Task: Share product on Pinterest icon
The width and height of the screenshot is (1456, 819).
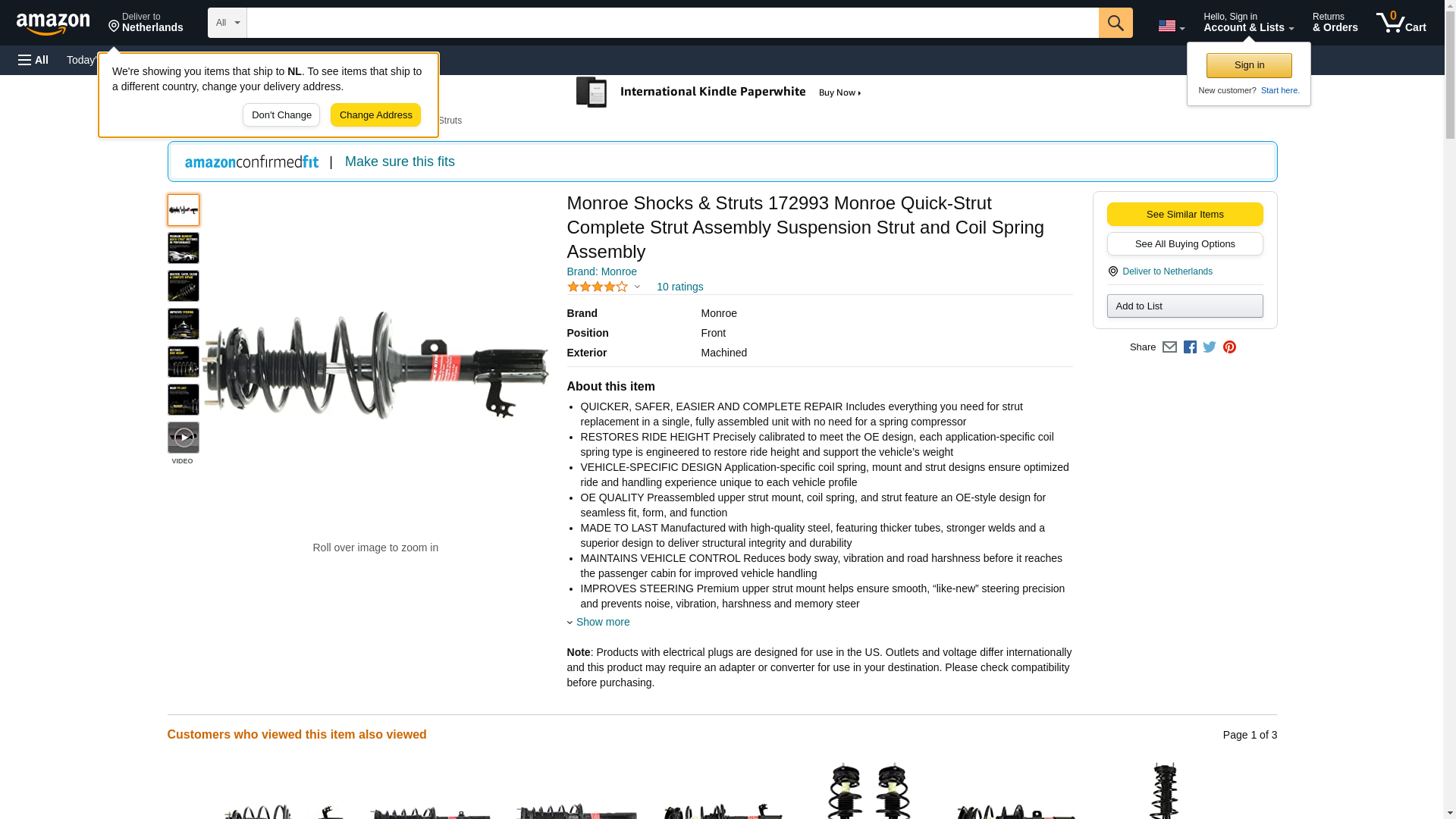Action: click(x=1229, y=347)
